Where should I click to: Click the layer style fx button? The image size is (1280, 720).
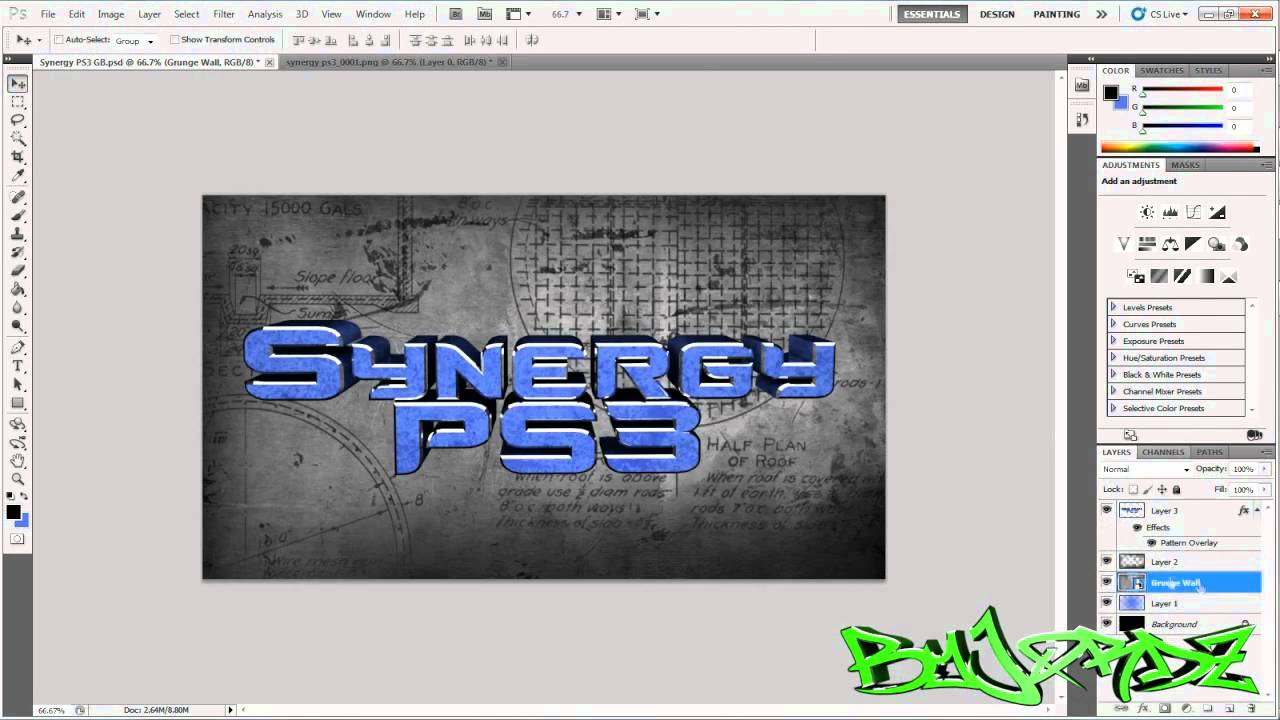point(1143,709)
